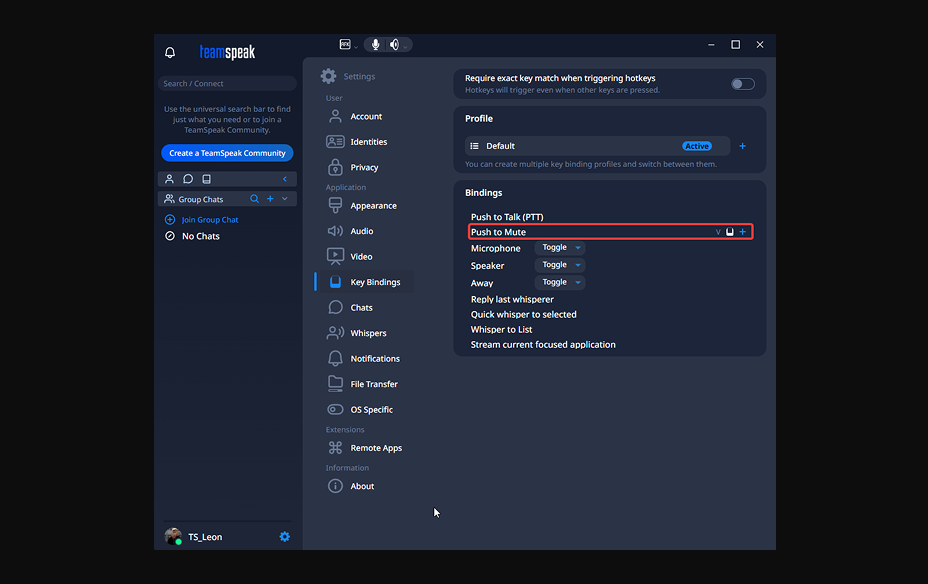Open the Account settings page
Image resolution: width=928 pixels, height=584 pixels.
click(366, 117)
